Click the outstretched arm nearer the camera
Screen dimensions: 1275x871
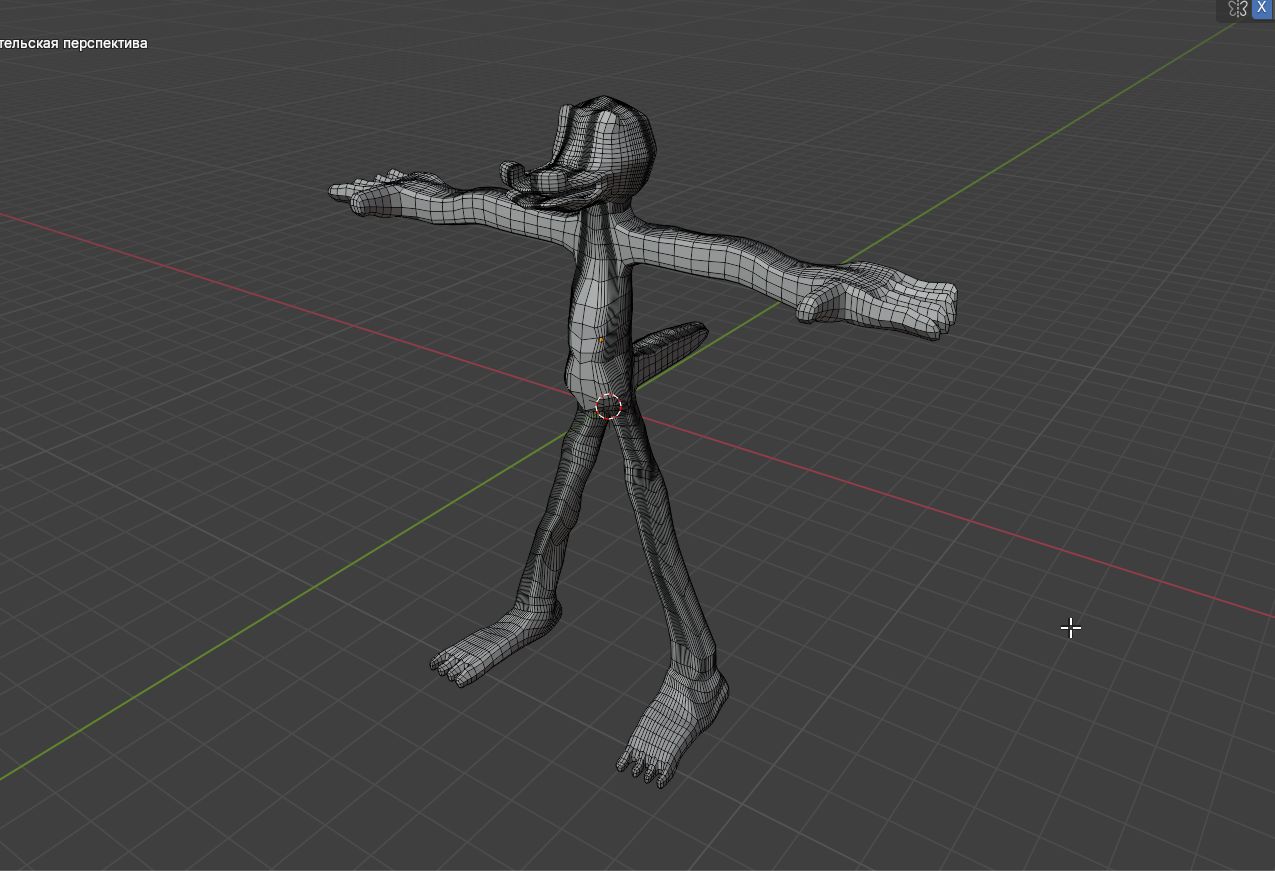720,258
